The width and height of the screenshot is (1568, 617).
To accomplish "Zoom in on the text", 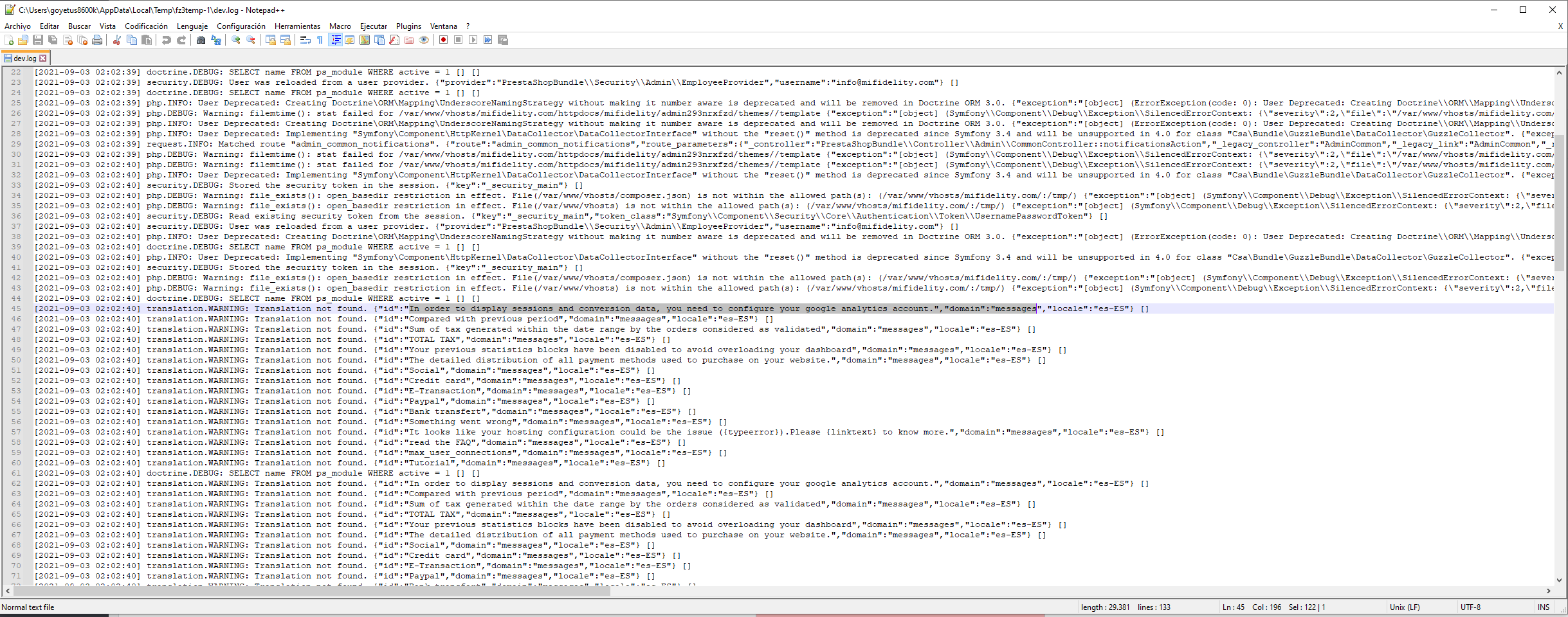I will 236,40.
